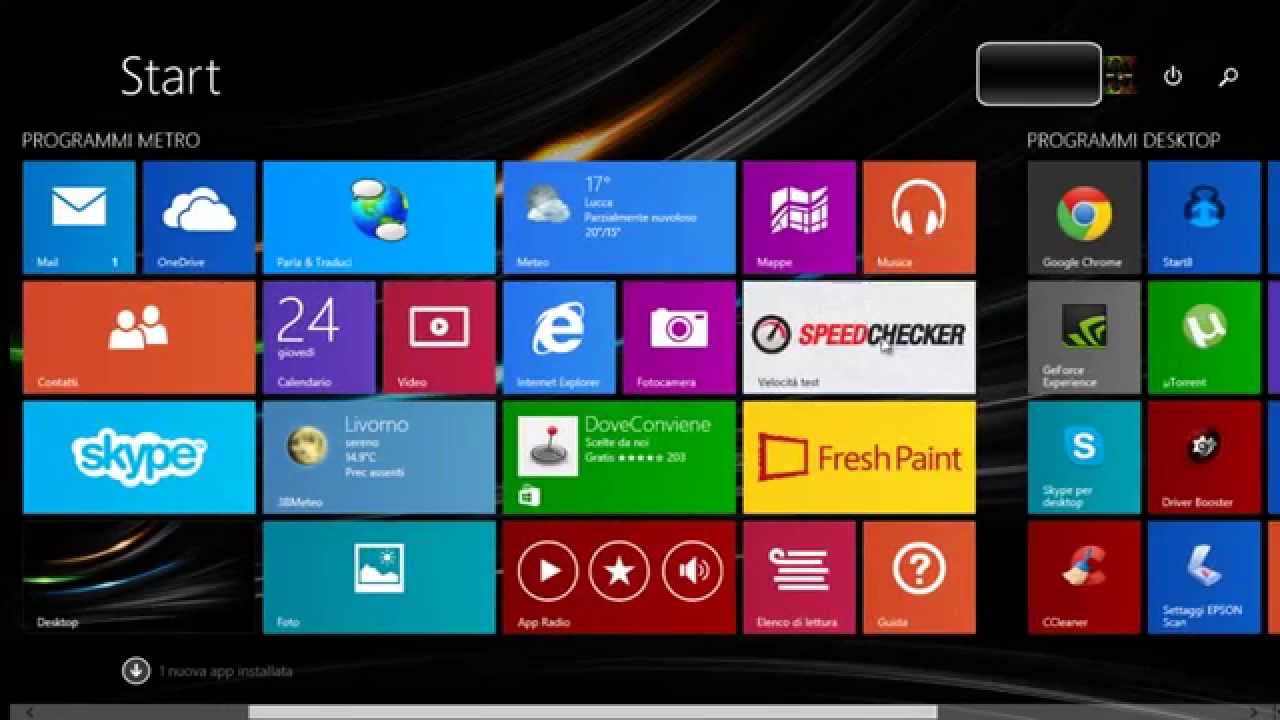The image size is (1280, 720).
Task: Open the Contatti people tile
Action: coord(139,338)
